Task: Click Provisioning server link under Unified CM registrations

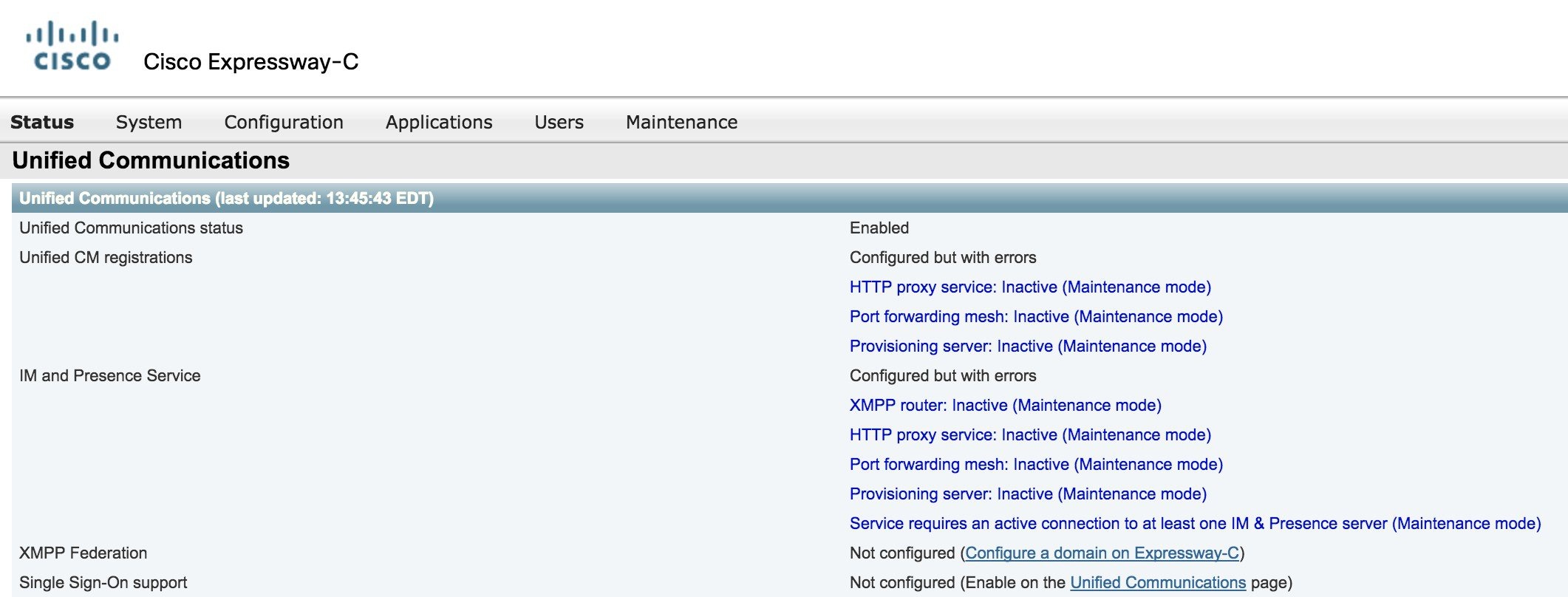Action: 1028,346
